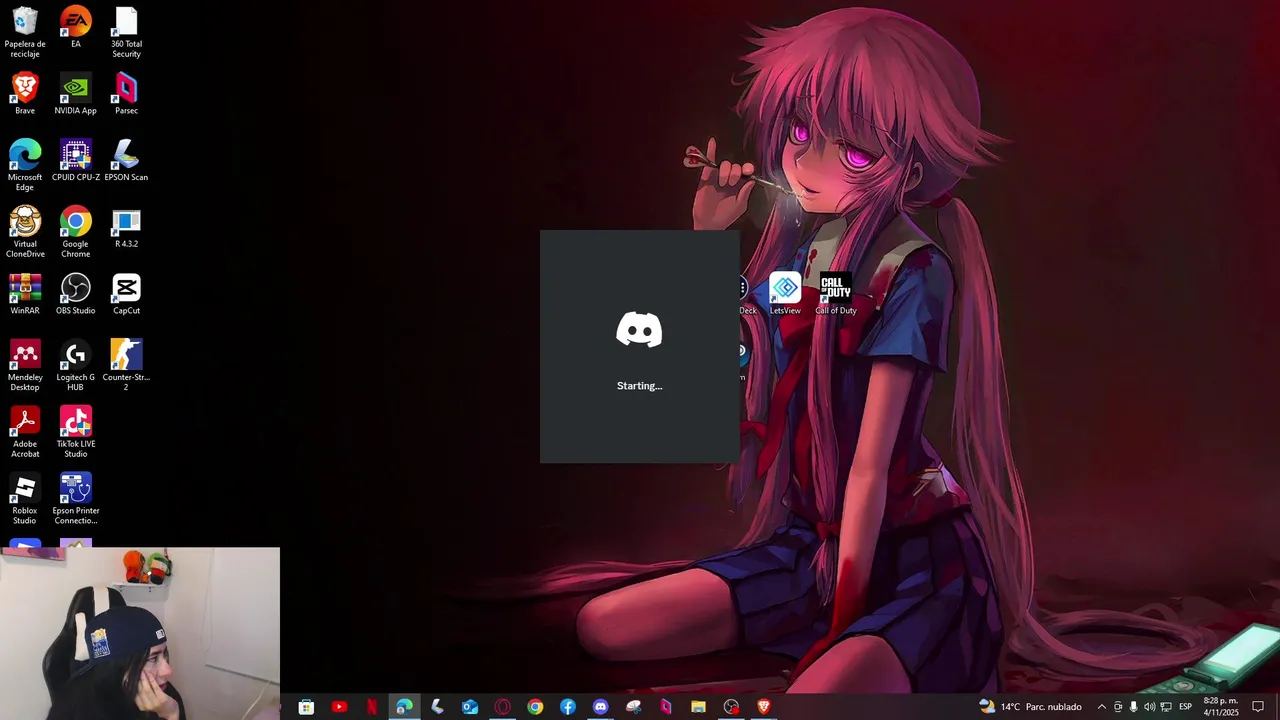Select the Google Chrome desktop icon

[75, 231]
